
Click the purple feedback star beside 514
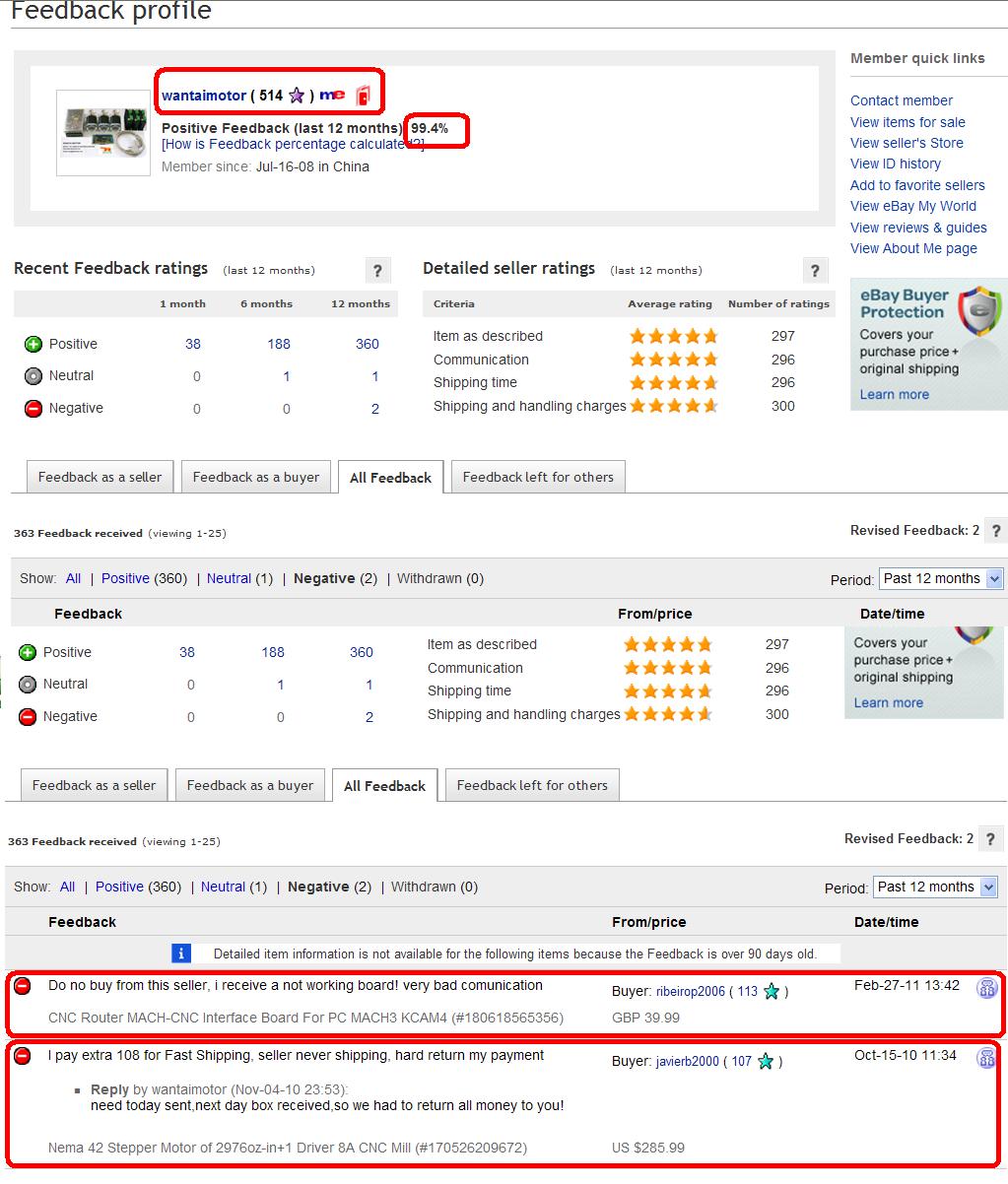point(297,96)
